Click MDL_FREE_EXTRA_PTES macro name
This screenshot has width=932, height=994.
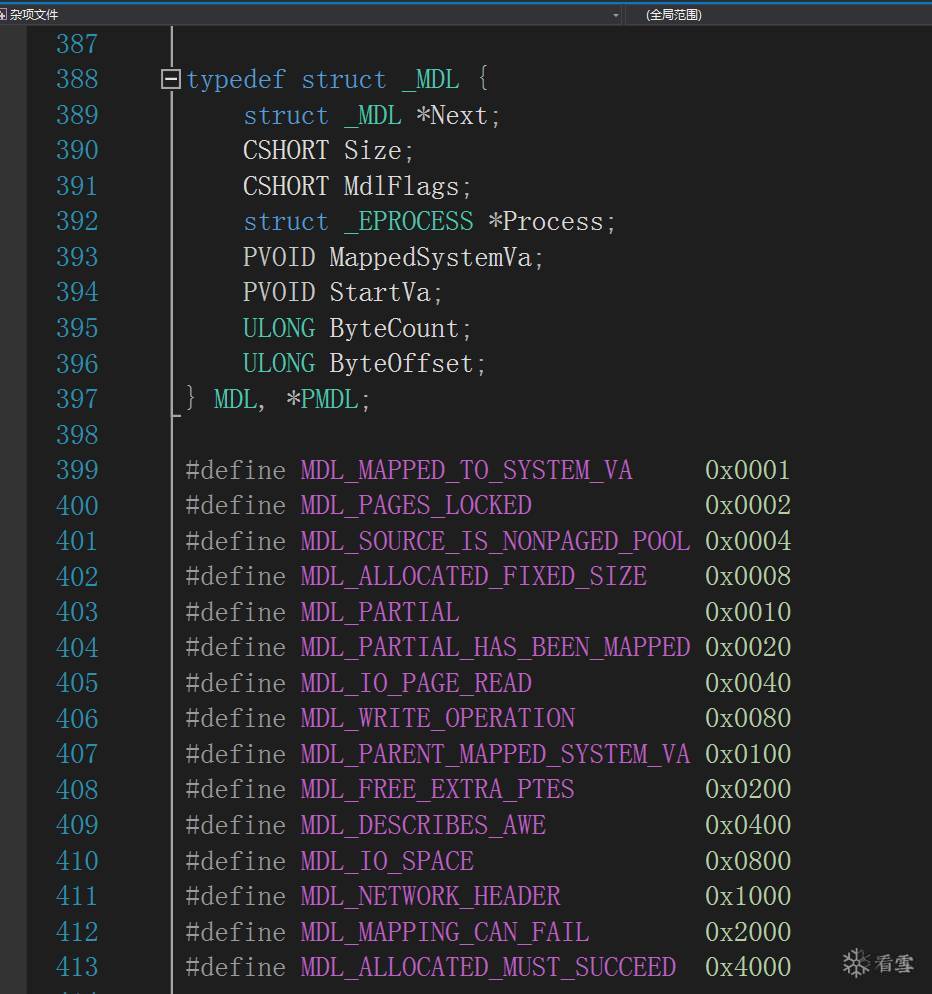[x=437, y=789]
